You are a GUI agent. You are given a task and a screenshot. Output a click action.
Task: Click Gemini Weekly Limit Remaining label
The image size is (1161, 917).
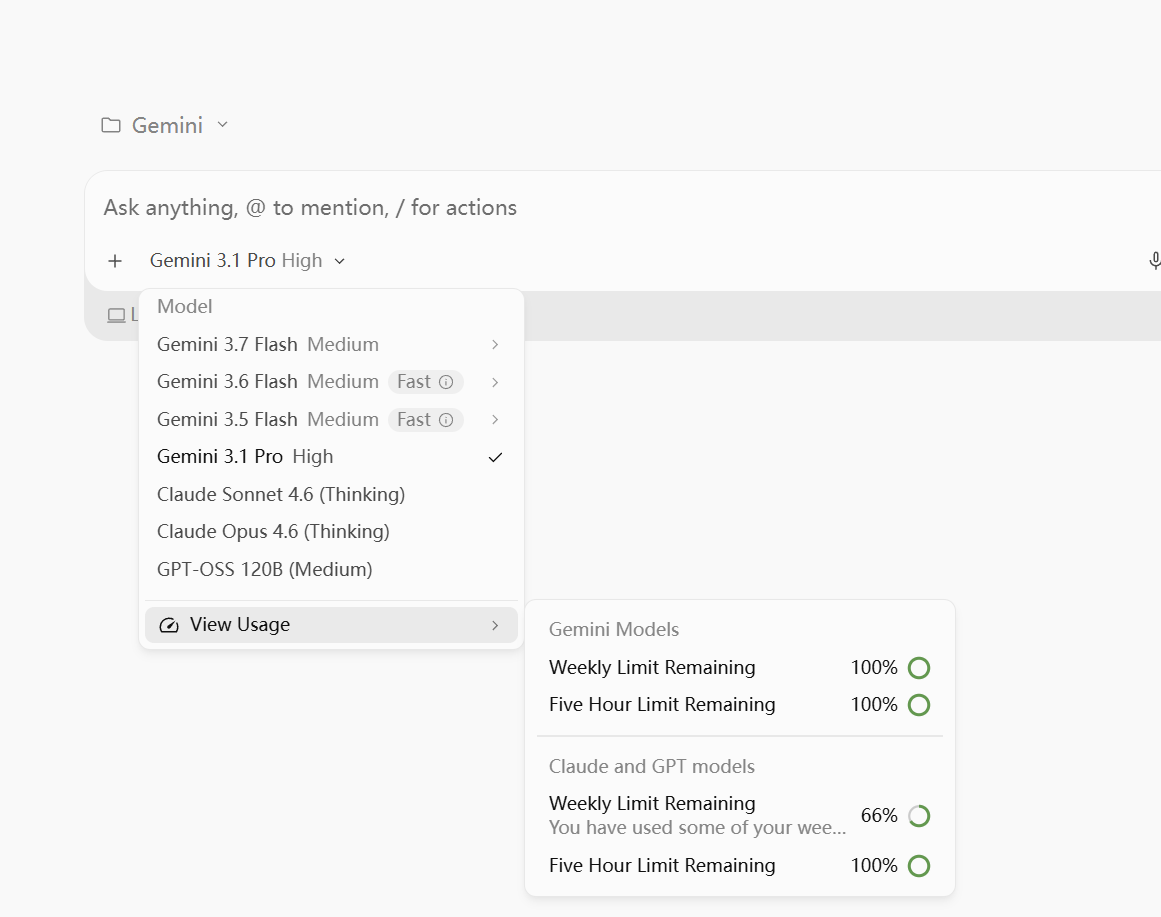[x=652, y=668]
